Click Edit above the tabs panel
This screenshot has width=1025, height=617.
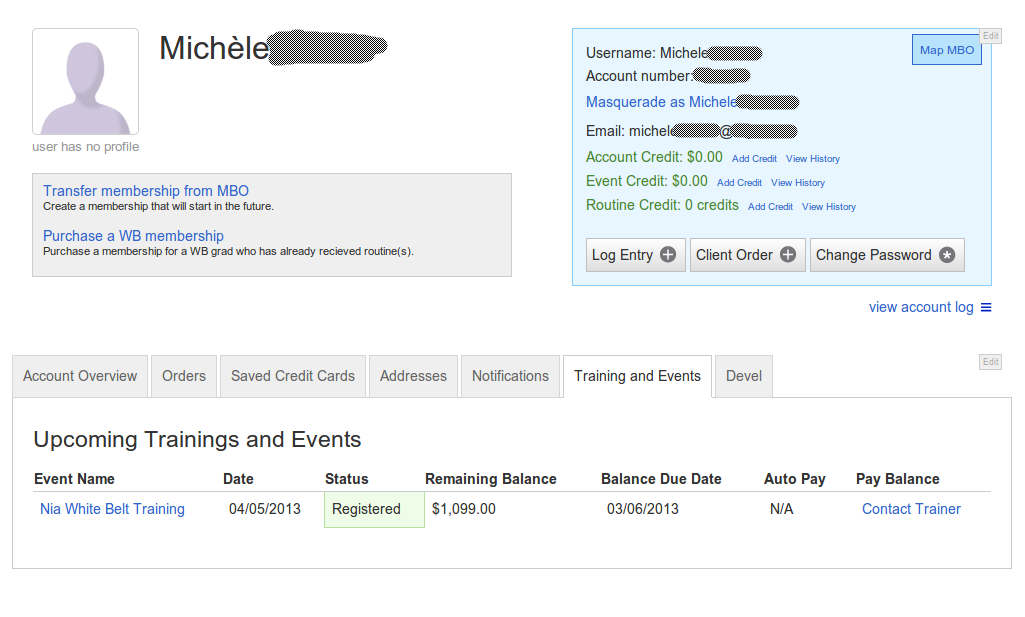[990, 362]
